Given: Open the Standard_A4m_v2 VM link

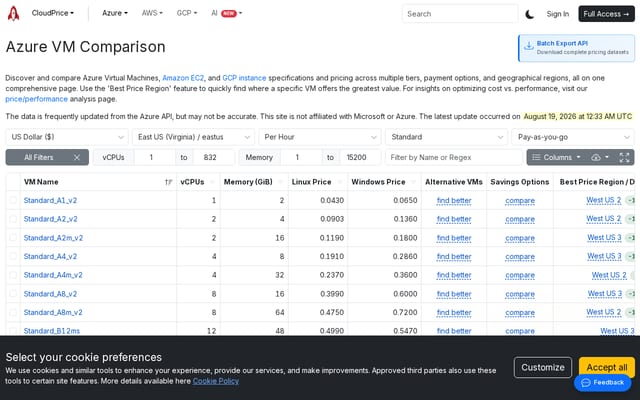Looking at the screenshot, I should pyautogui.click(x=53, y=275).
